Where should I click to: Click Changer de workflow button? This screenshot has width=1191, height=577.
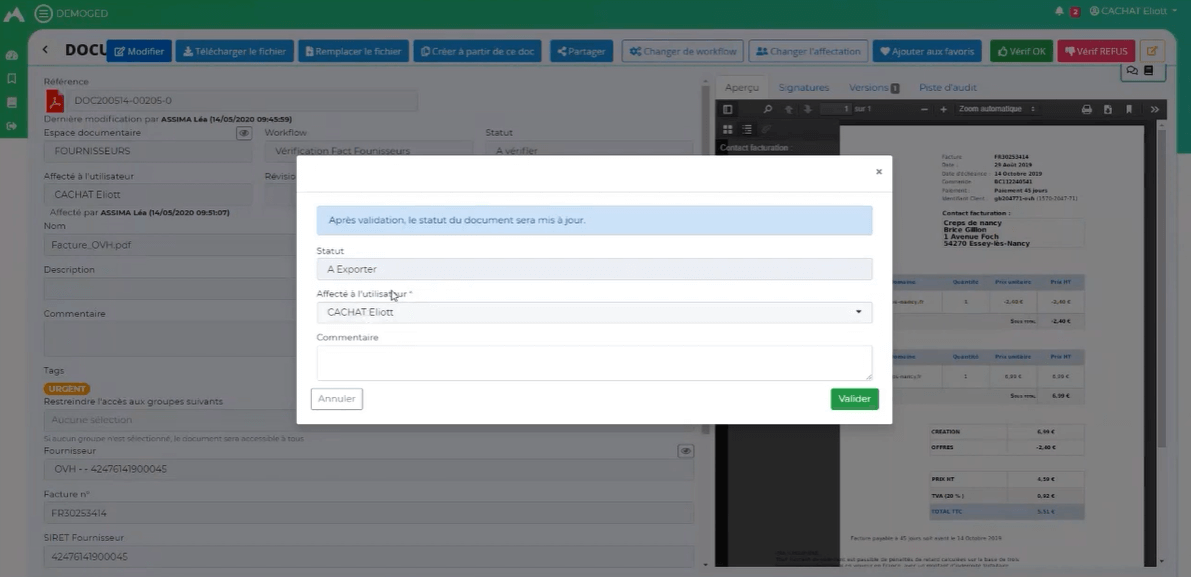[683, 51]
